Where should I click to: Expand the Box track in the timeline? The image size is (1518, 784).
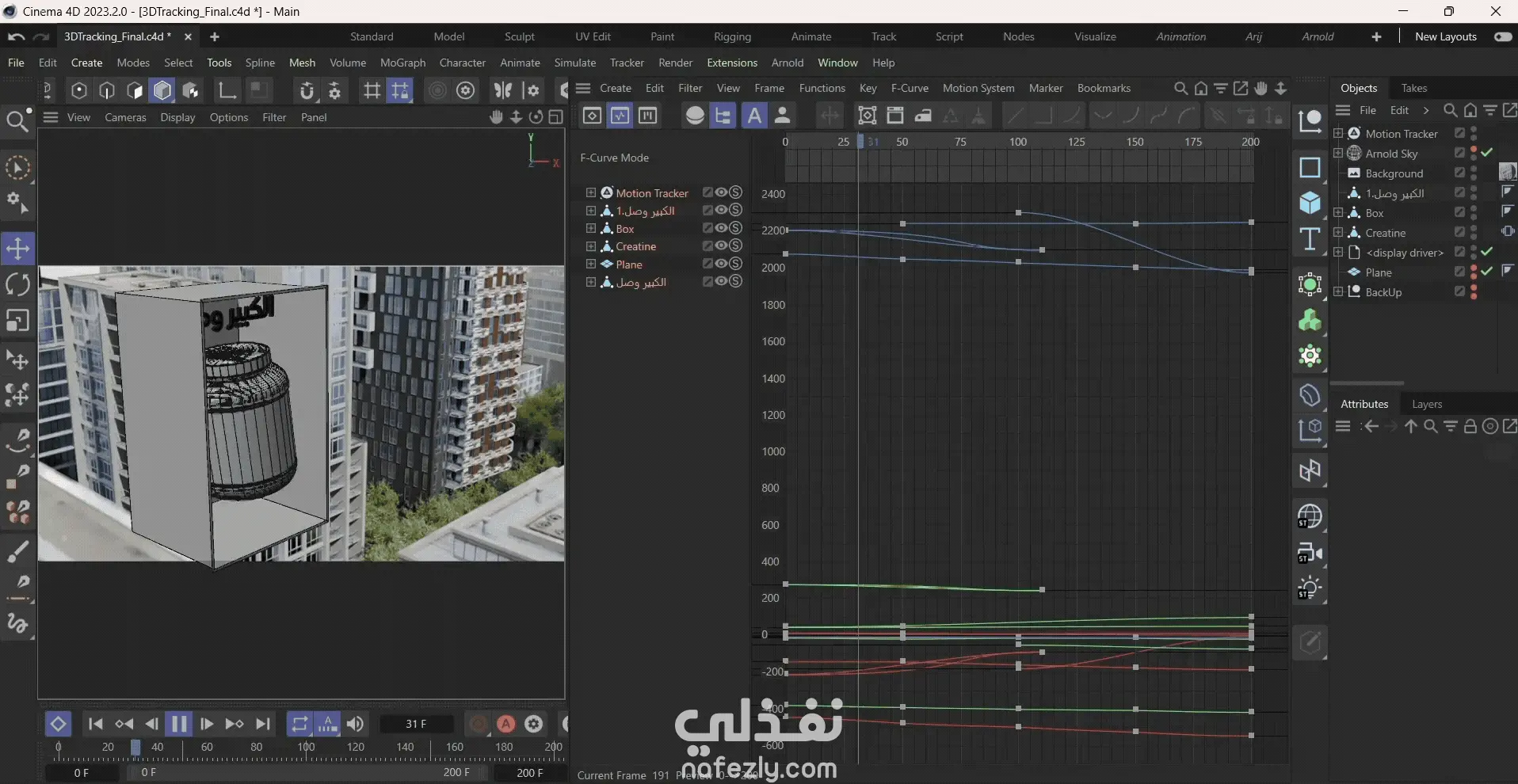click(590, 228)
